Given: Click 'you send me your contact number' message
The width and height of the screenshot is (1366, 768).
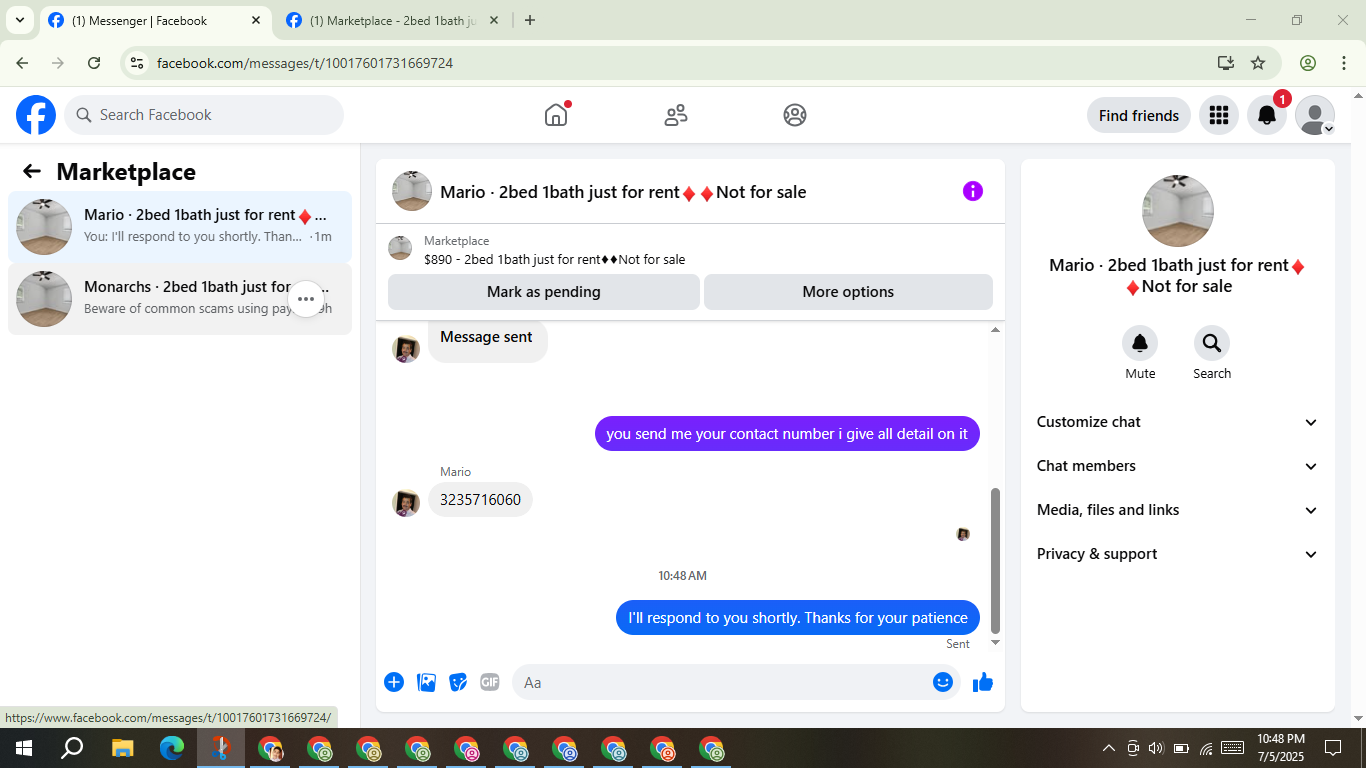Looking at the screenshot, I should [x=787, y=434].
